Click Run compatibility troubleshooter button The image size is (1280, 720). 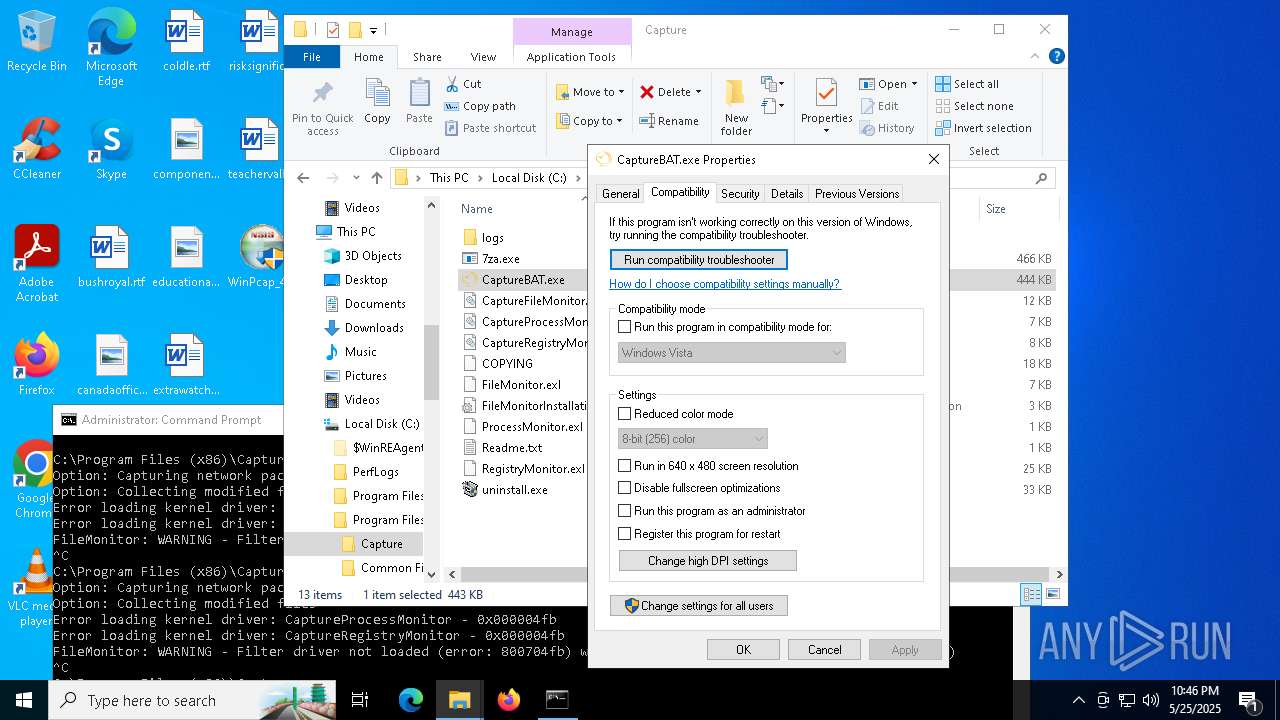(x=699, y=260)
